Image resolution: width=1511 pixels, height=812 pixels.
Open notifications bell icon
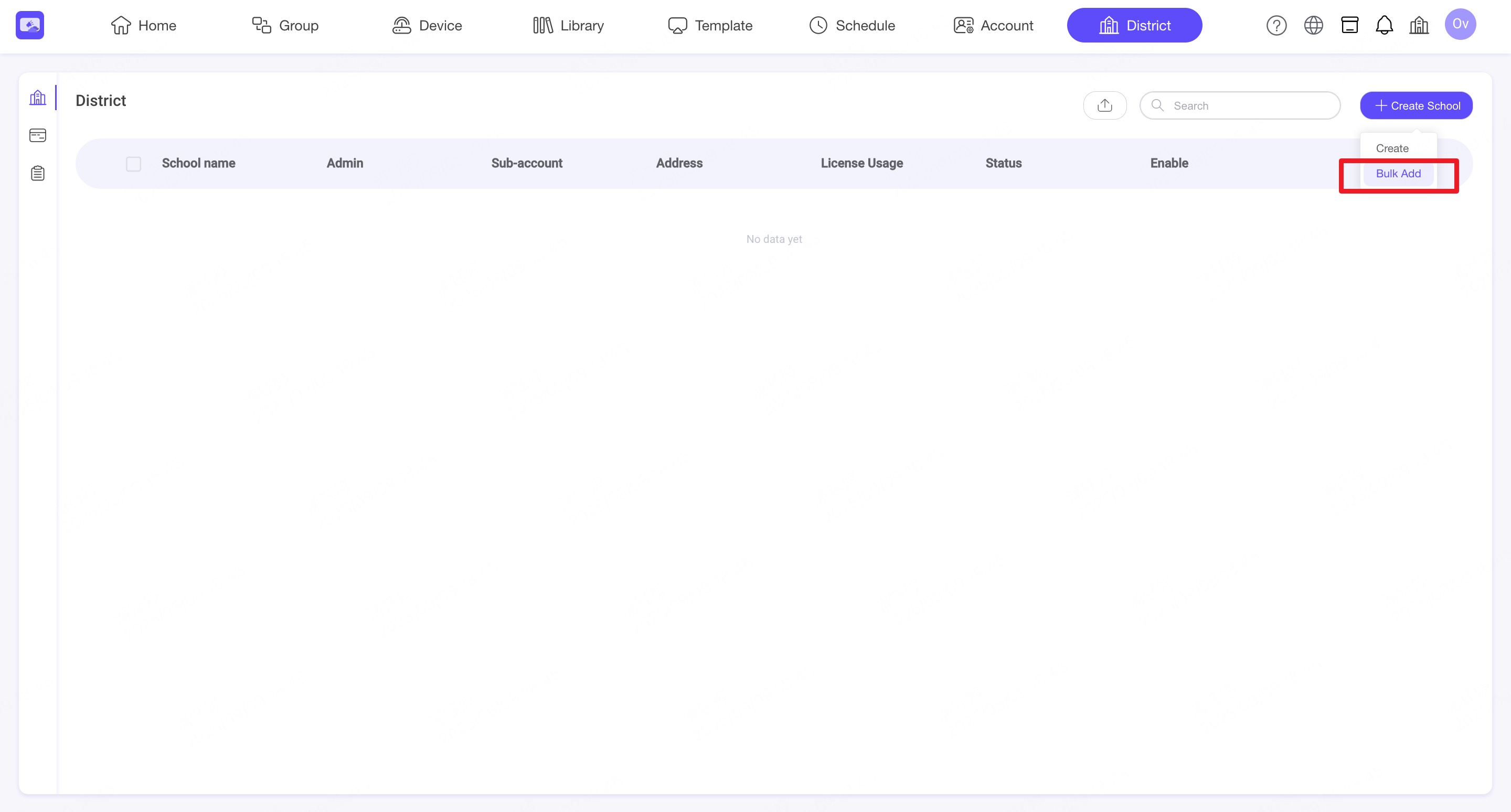[x=1384, y=25]
